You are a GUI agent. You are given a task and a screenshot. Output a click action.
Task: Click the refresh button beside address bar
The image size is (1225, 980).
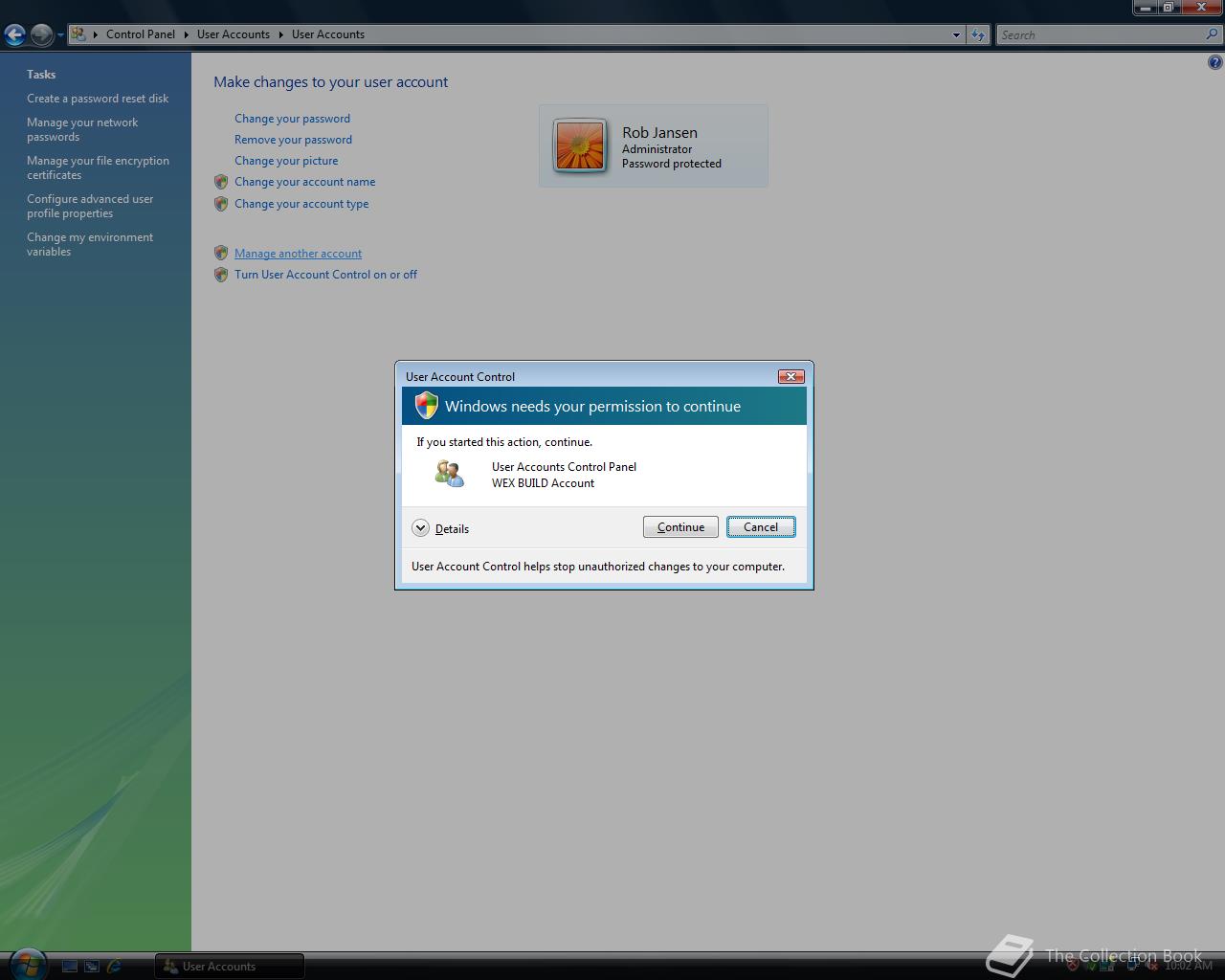click(x=978, y=34)
